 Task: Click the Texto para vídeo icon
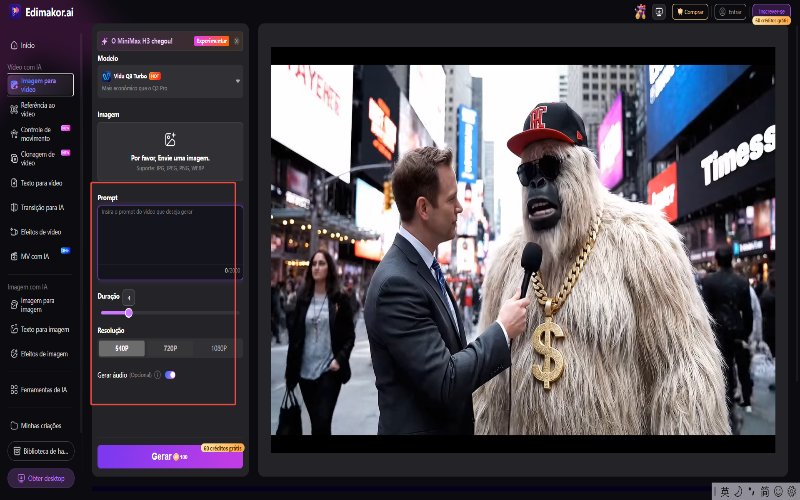pos(14,183)
